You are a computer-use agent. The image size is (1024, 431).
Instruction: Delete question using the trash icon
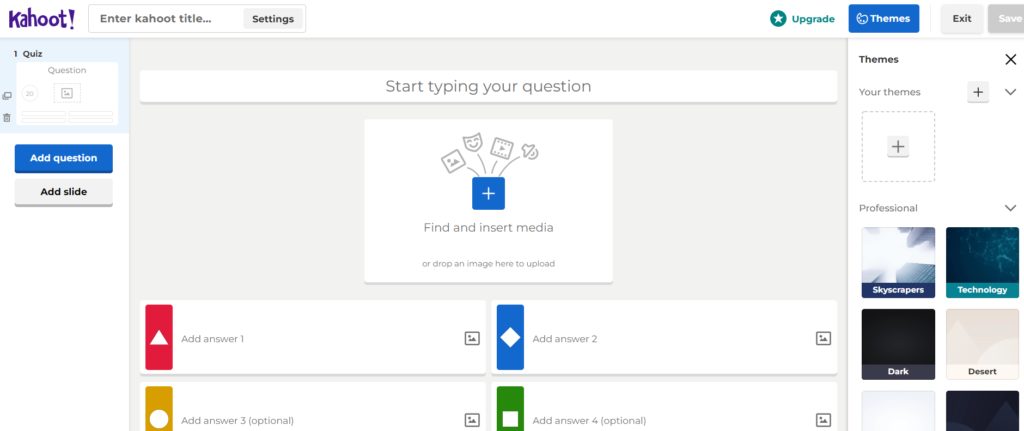pos(7,118)
